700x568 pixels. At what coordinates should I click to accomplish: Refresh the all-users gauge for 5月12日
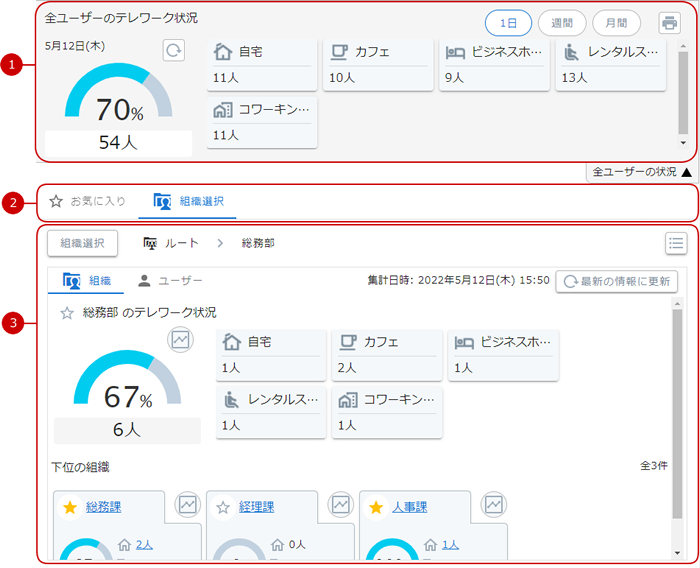(173, 50)
